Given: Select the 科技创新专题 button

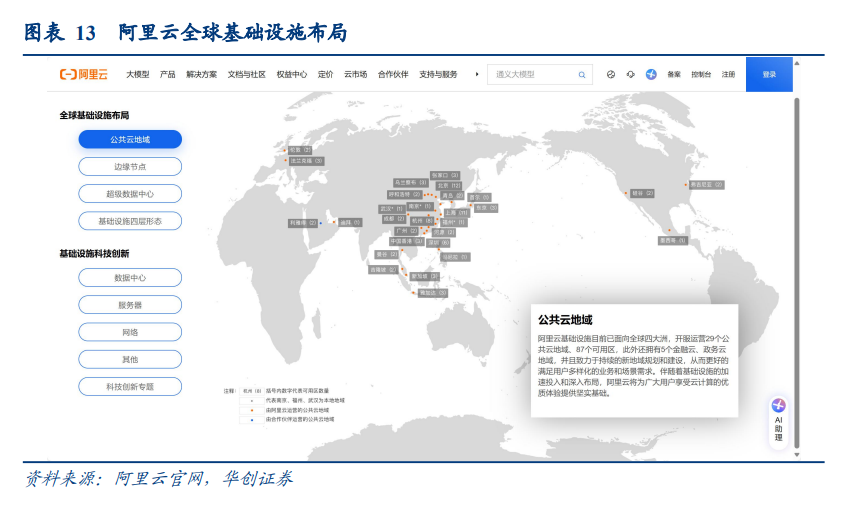Looking at the screenshot, I should coord(130,387).
